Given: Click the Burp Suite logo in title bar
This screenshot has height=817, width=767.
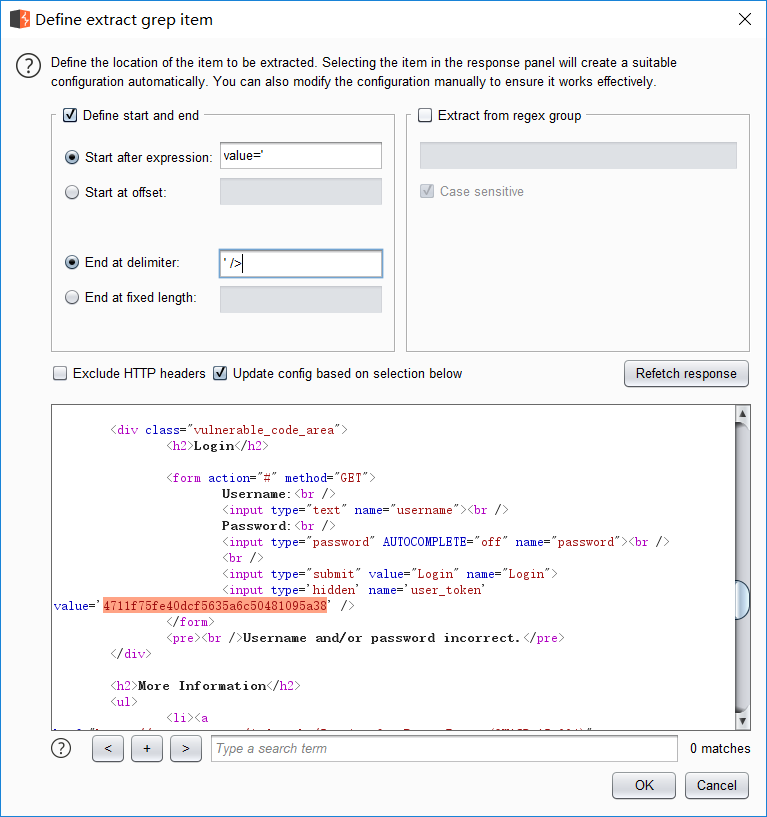Looking at the screenshot, I should point(19,19).
